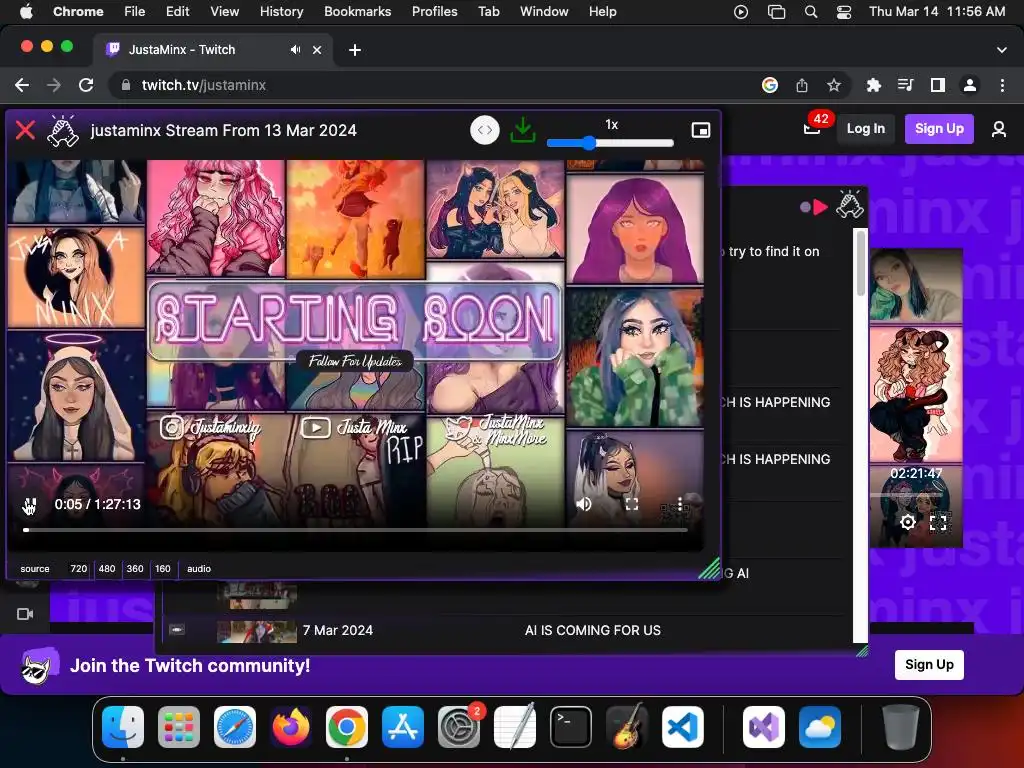Open a new Chrome tab
The image size is (1024, 768).
tap(355, 50)
